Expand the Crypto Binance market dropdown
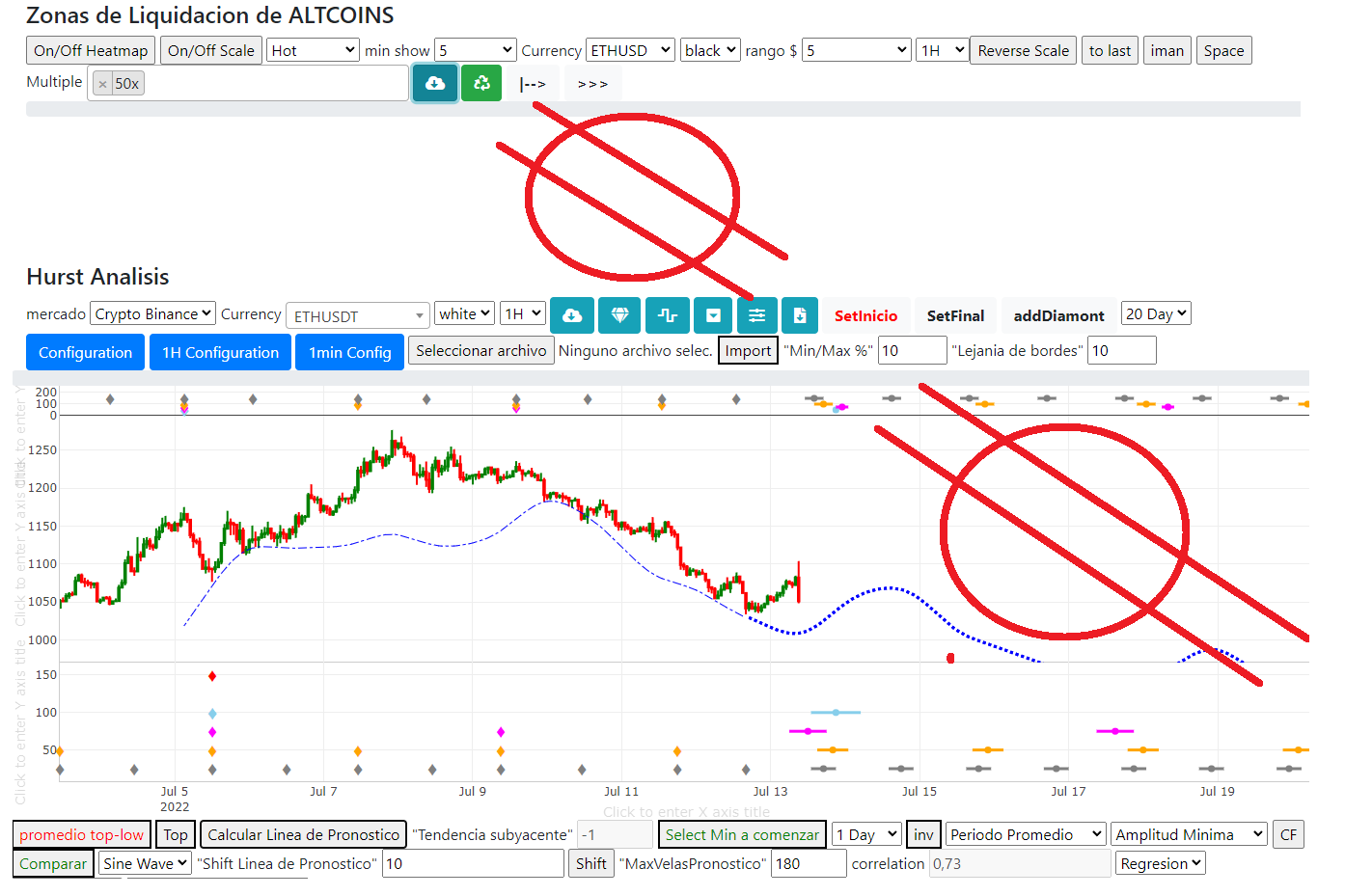 point(152,313)
